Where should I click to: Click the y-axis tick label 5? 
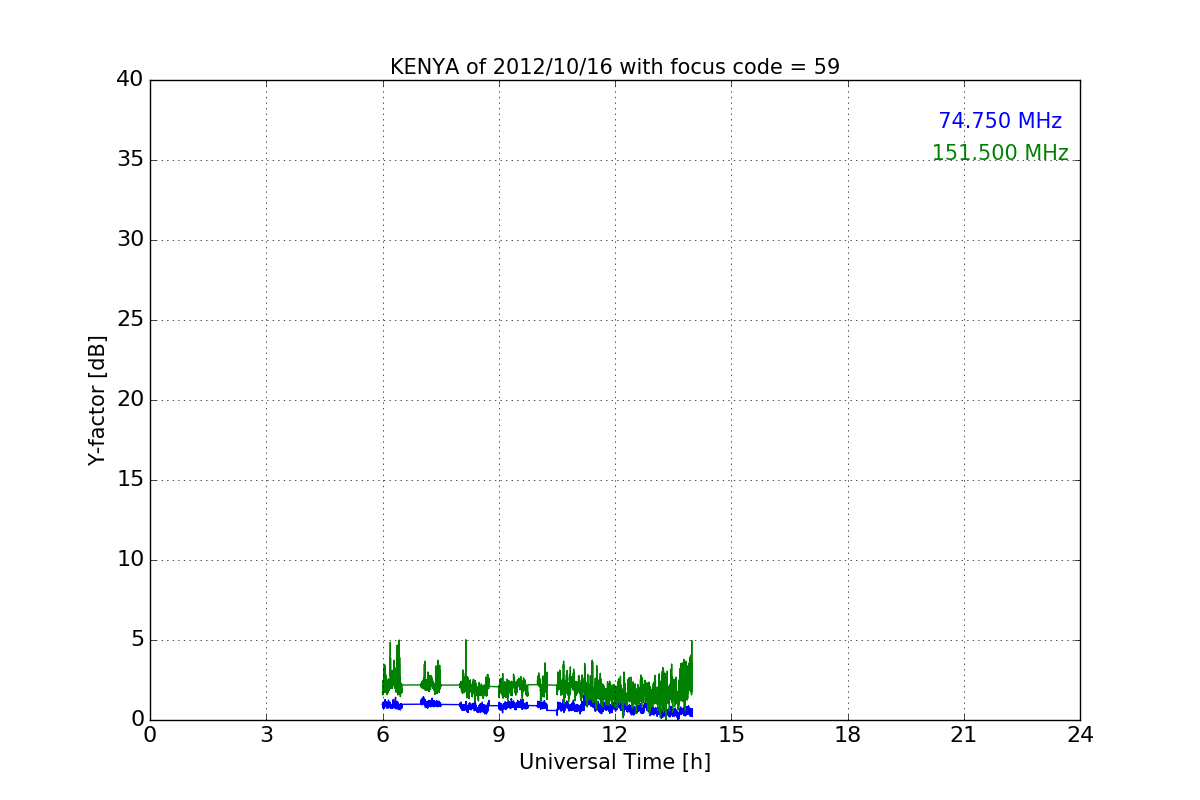(137, 640)
